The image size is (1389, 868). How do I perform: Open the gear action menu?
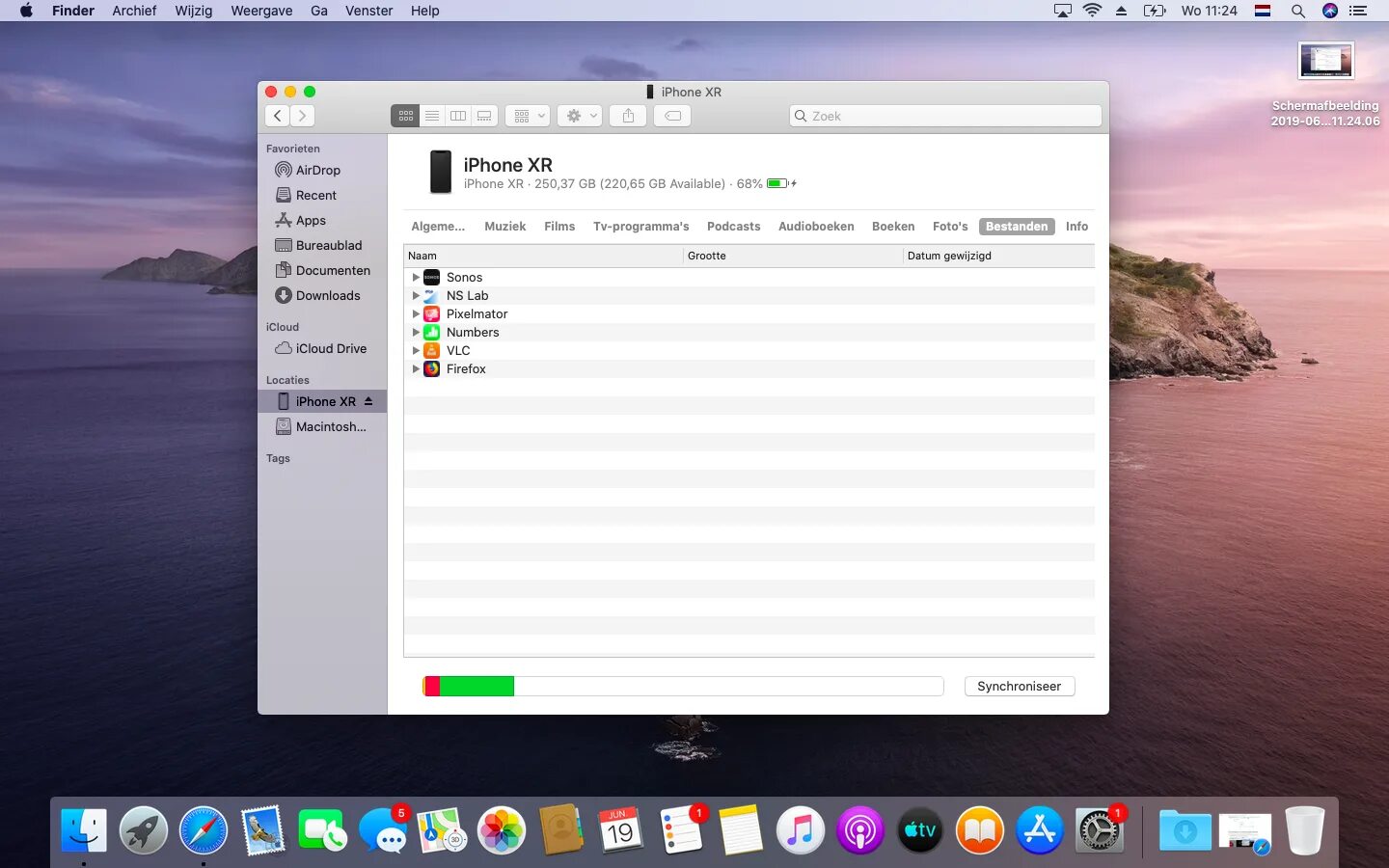pos(580,116)
